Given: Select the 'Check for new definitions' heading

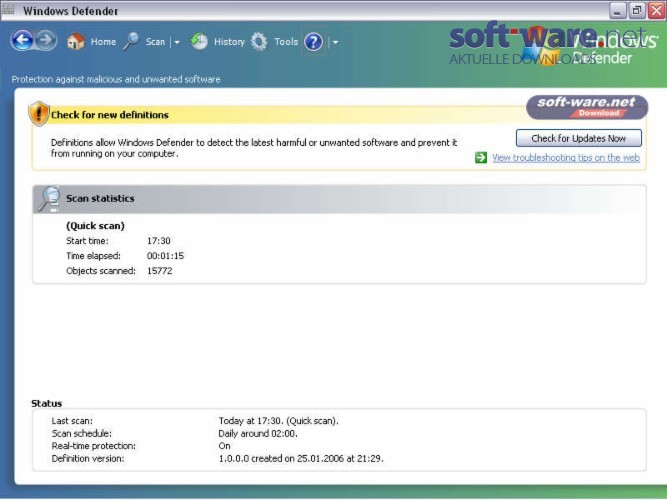Looking at the screenshot, I should pyautogui.click(x=110, y=115).
